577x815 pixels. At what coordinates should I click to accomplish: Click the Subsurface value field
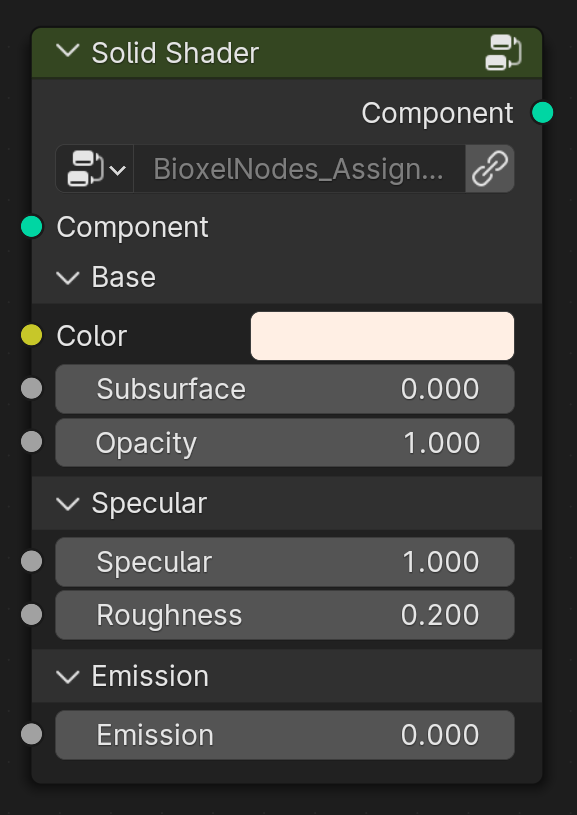pyautogui.click(x=285, y=389)
